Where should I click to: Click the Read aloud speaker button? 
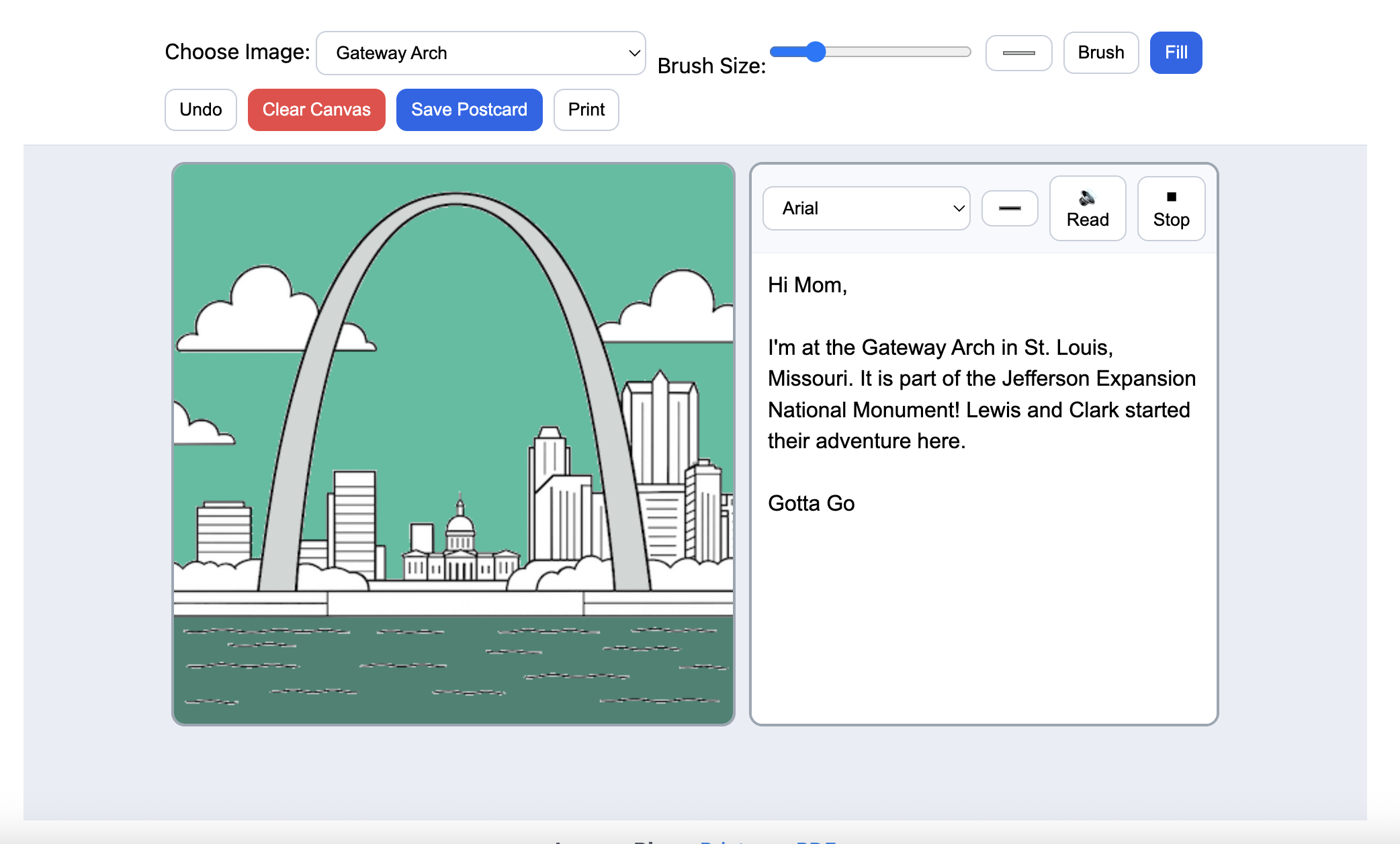(1088, 208)
